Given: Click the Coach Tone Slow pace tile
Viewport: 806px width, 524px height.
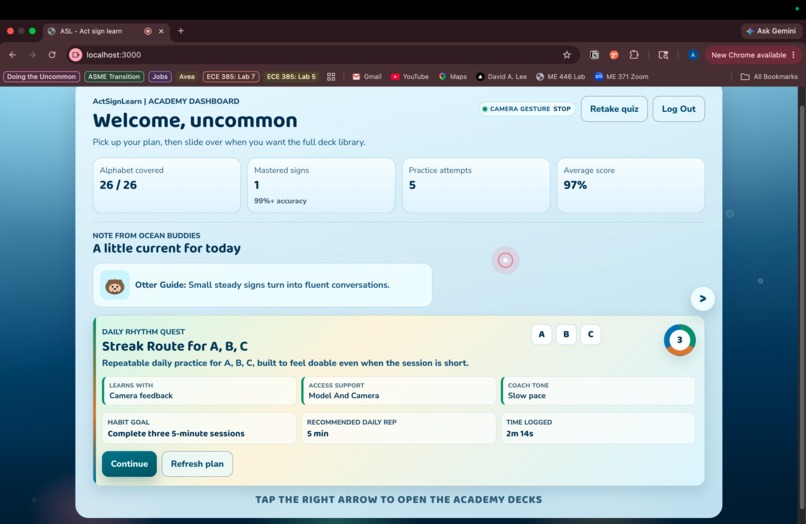Looking at the screenshot, I should 598,391.
